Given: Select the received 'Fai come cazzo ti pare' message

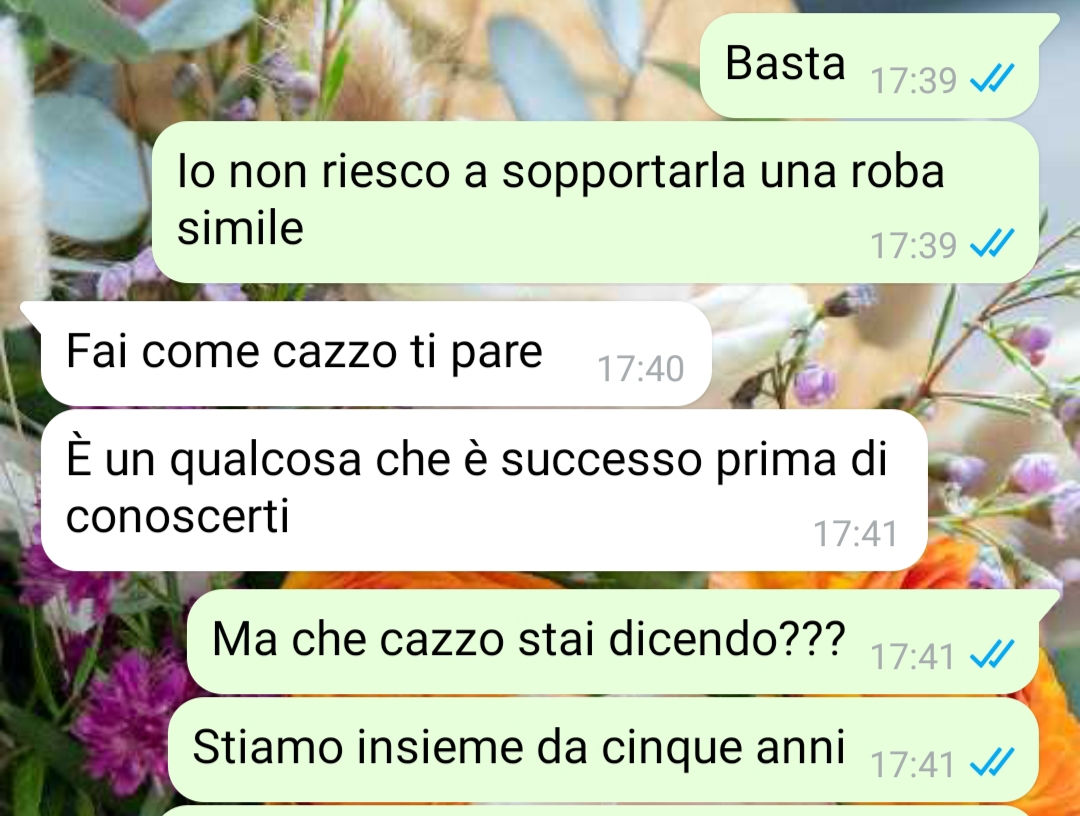Looking at the screenshot, I should click(x=376, y=354).
